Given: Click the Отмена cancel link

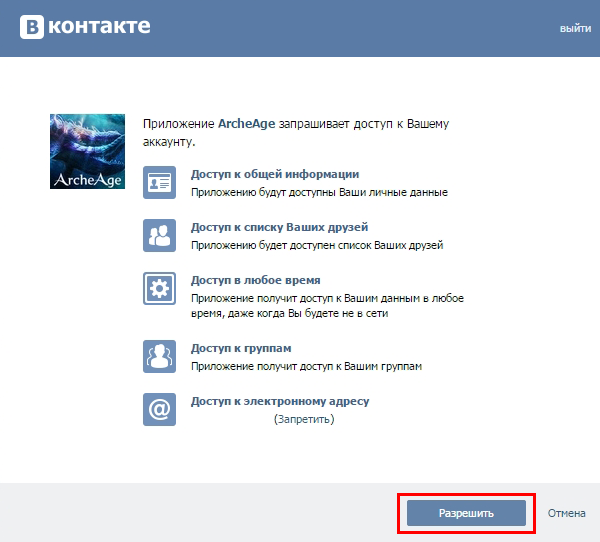Looking at the screenshot, I should [x=566, y=513].
